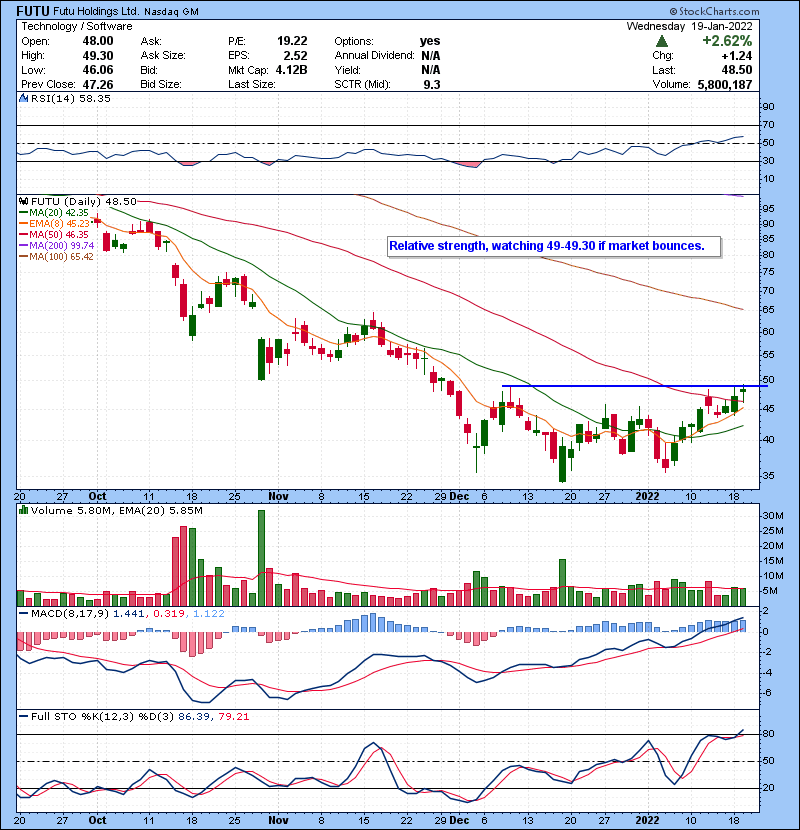
Task: Click the 70 level label on the RSI axis
Action: [768, 125]
